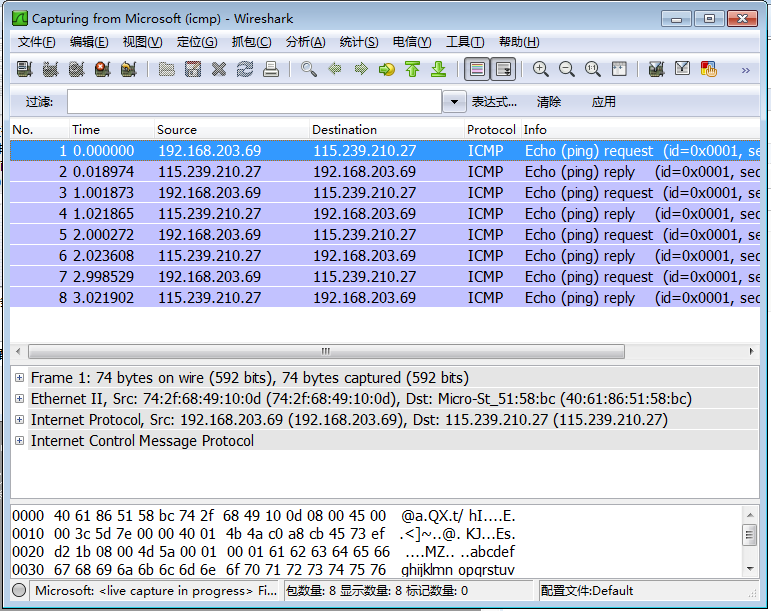Image resolution: width=771 pixels, height=611 pixels.
Task: Go to the first packet
Action: [x=412, y=69]
